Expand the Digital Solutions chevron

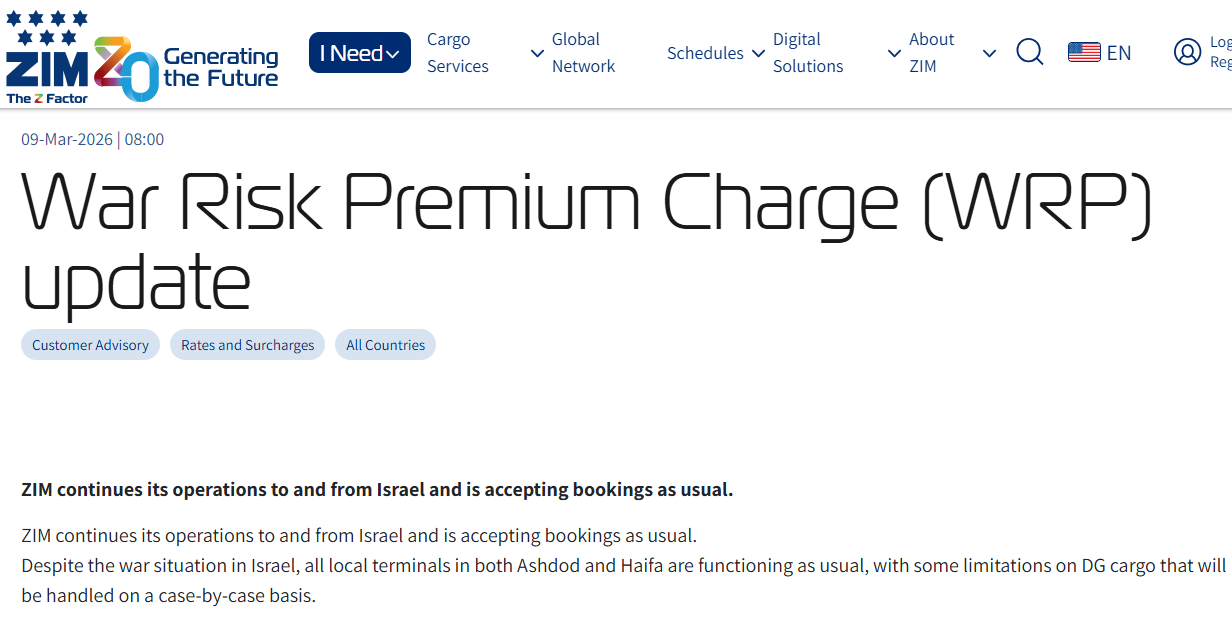click(x=894, y=54)
